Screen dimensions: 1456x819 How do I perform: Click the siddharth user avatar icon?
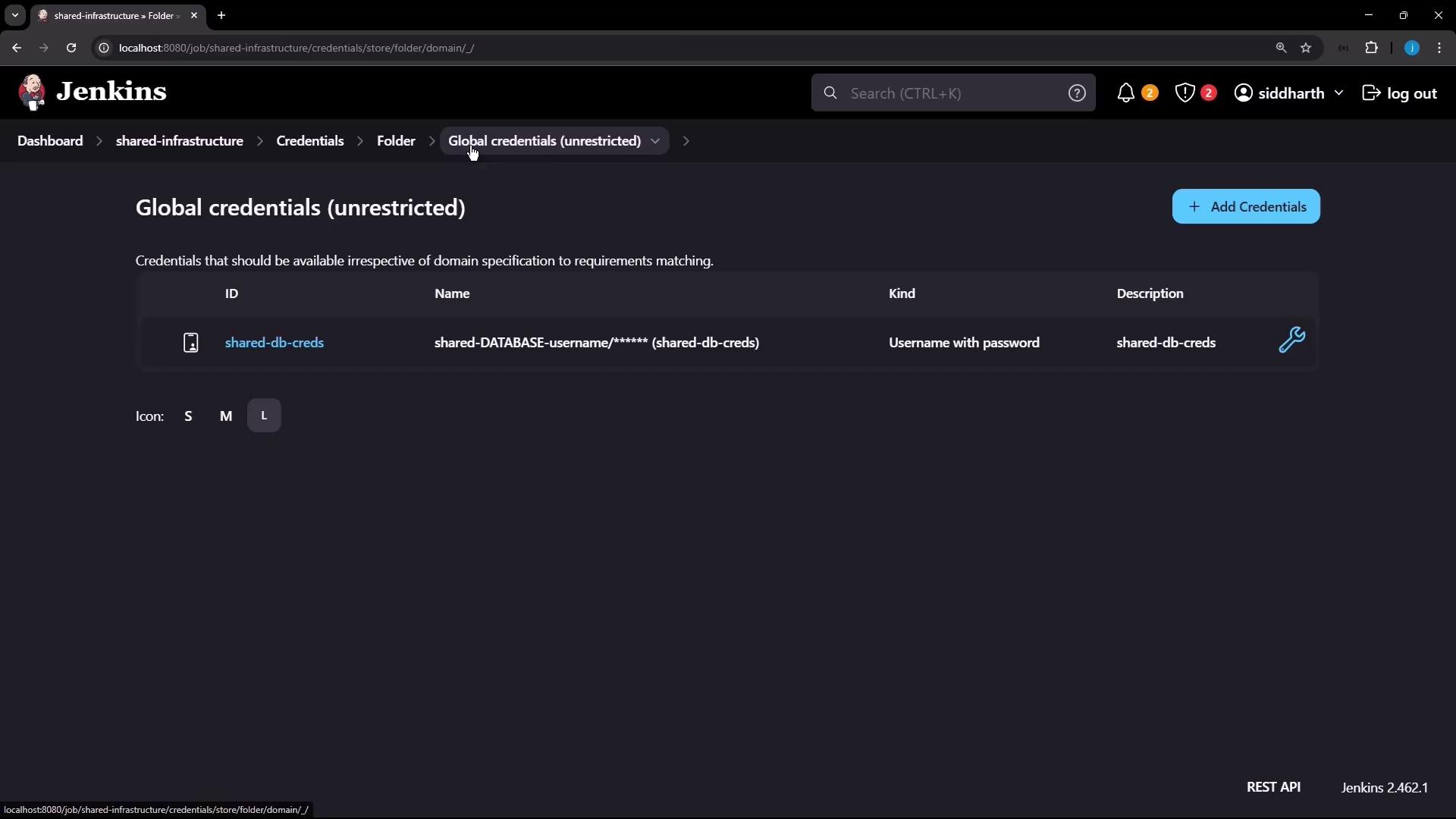[1244, 93]
